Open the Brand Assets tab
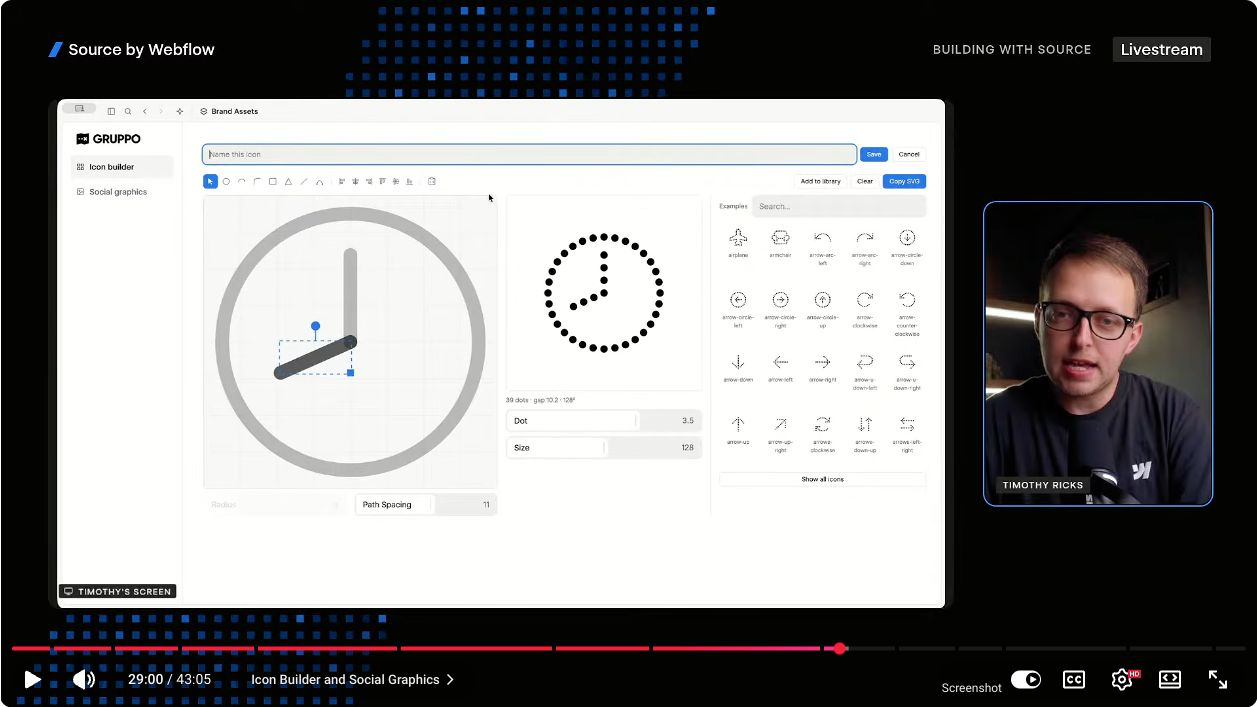 coord(229,111)
